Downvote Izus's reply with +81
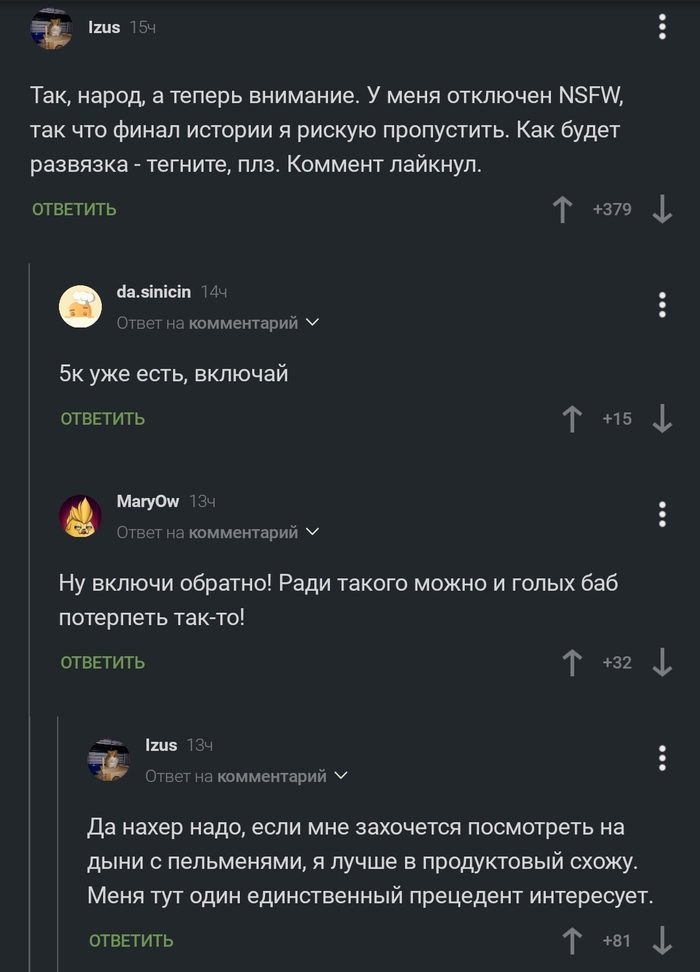Image resolution: width=700 pixels, height=972 pixels. 661,941
